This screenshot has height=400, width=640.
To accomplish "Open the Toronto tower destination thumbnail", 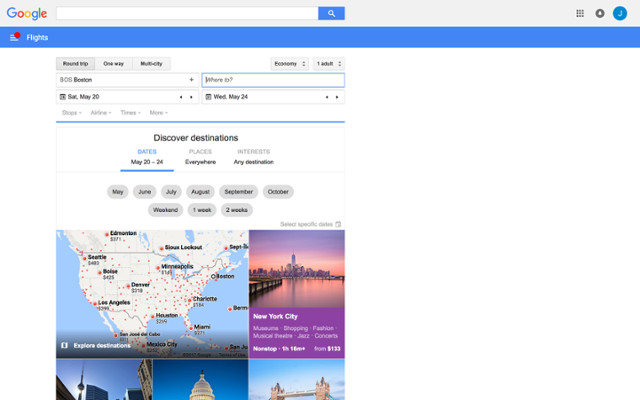I will [104, 380].
